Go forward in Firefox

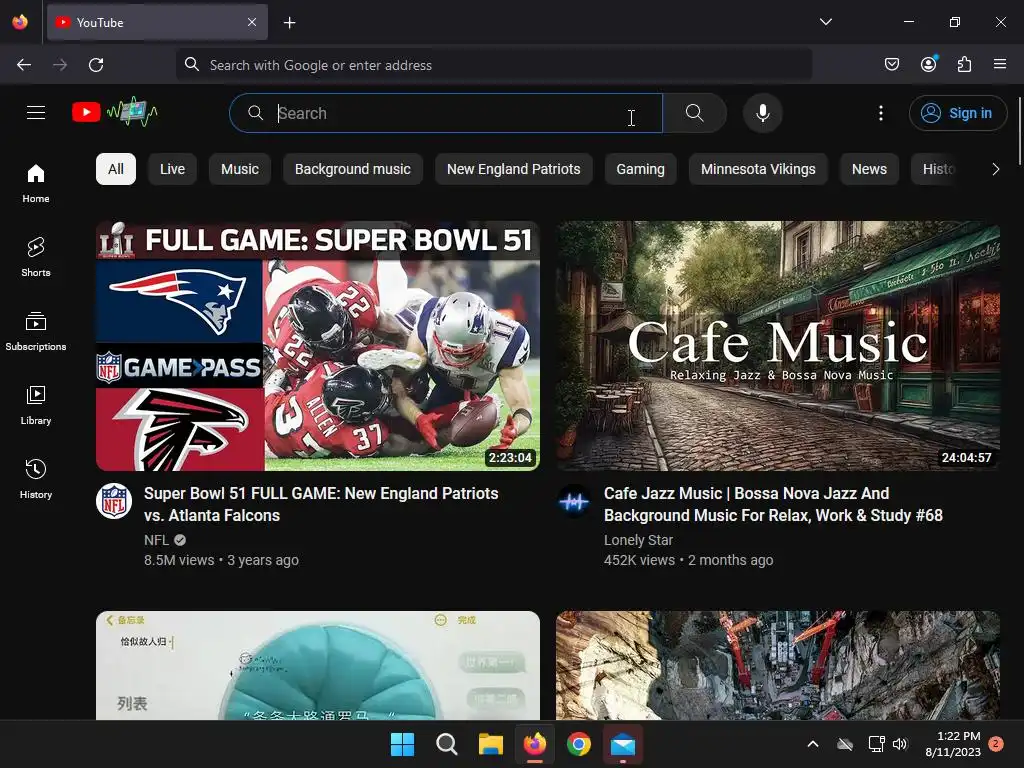click(60, 65)
